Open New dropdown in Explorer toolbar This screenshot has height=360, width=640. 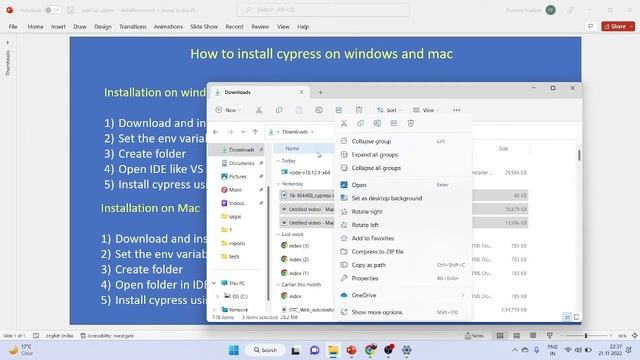(x=228, y=110)
